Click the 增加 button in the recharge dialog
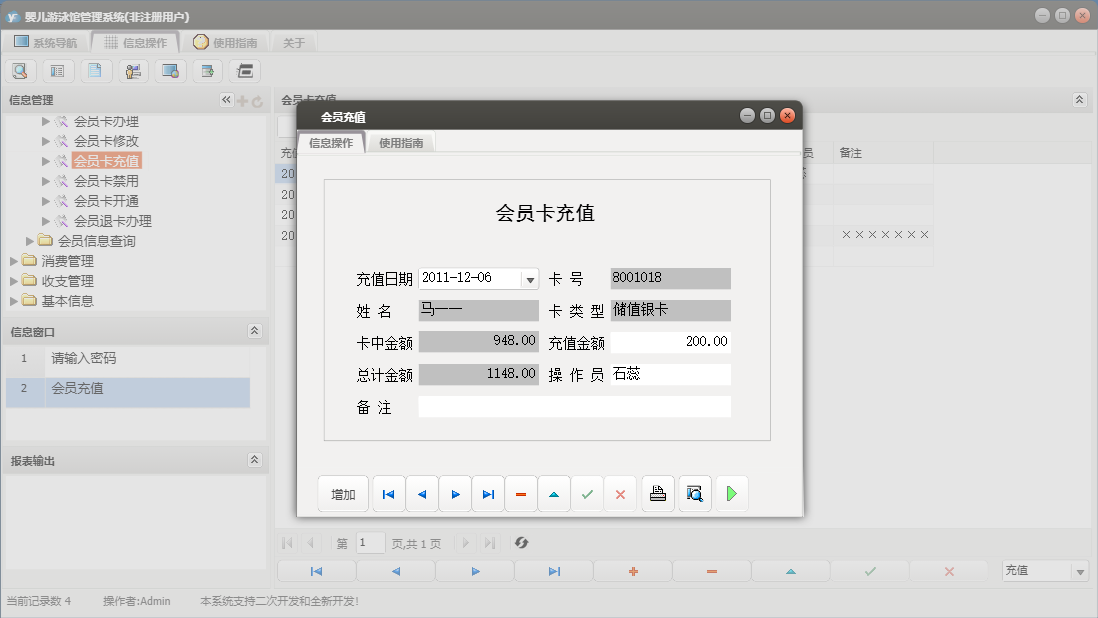 coord(343,493)
